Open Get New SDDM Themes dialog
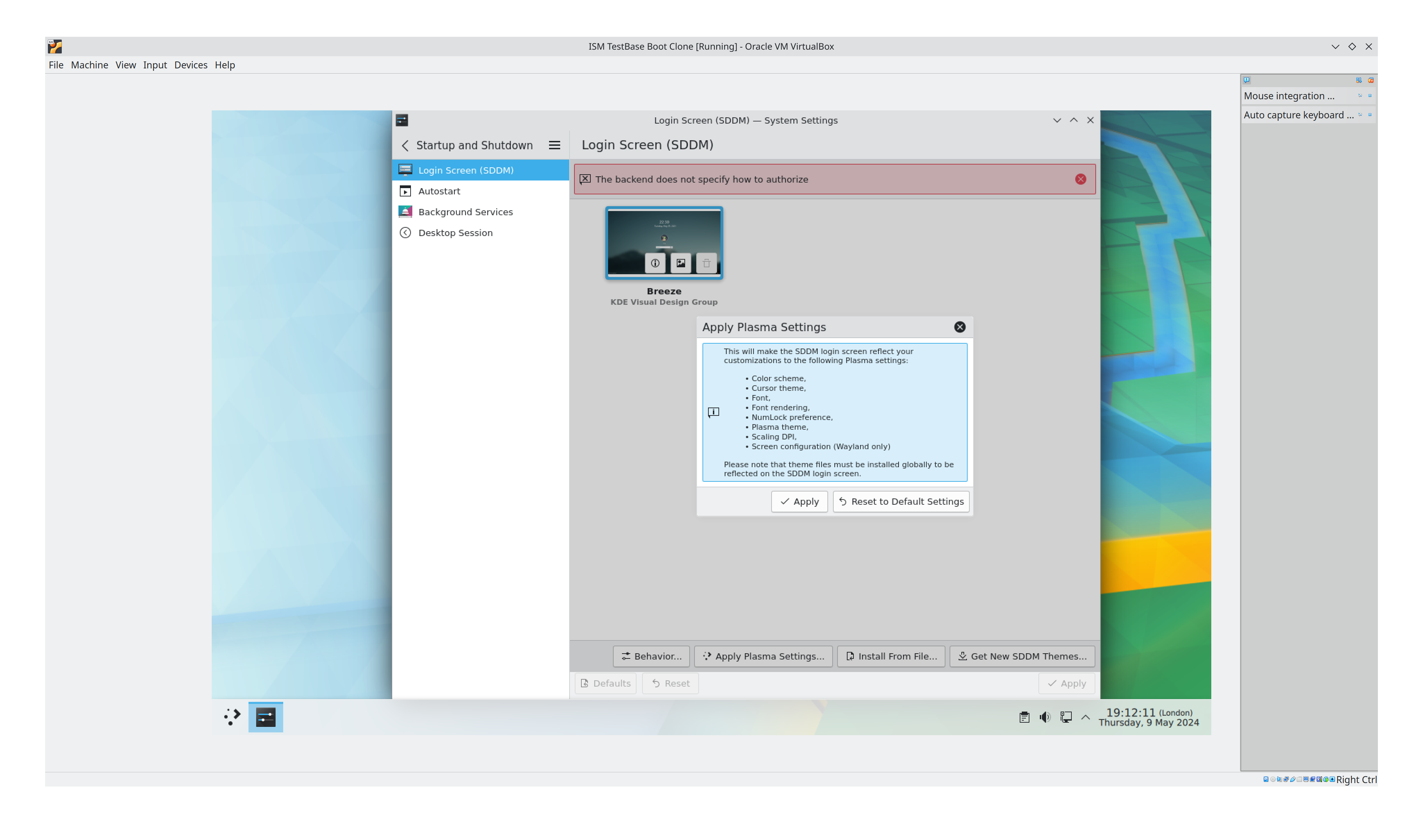1423x840 pixels. (1022, 656)
